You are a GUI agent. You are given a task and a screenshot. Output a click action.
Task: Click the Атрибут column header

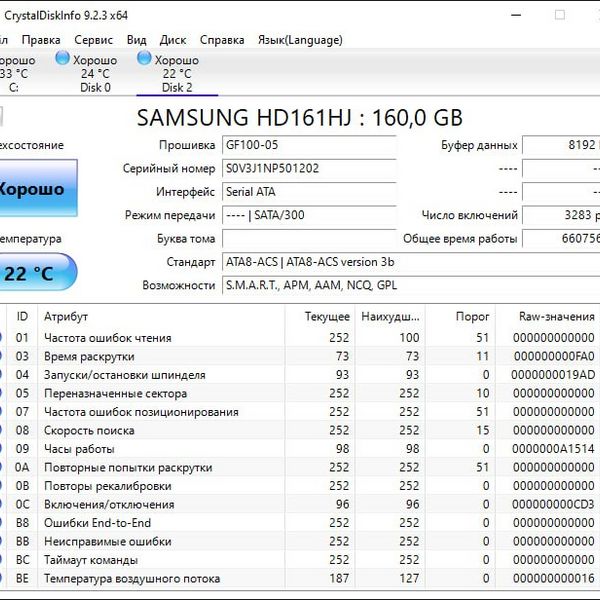[x=161, y=316]
